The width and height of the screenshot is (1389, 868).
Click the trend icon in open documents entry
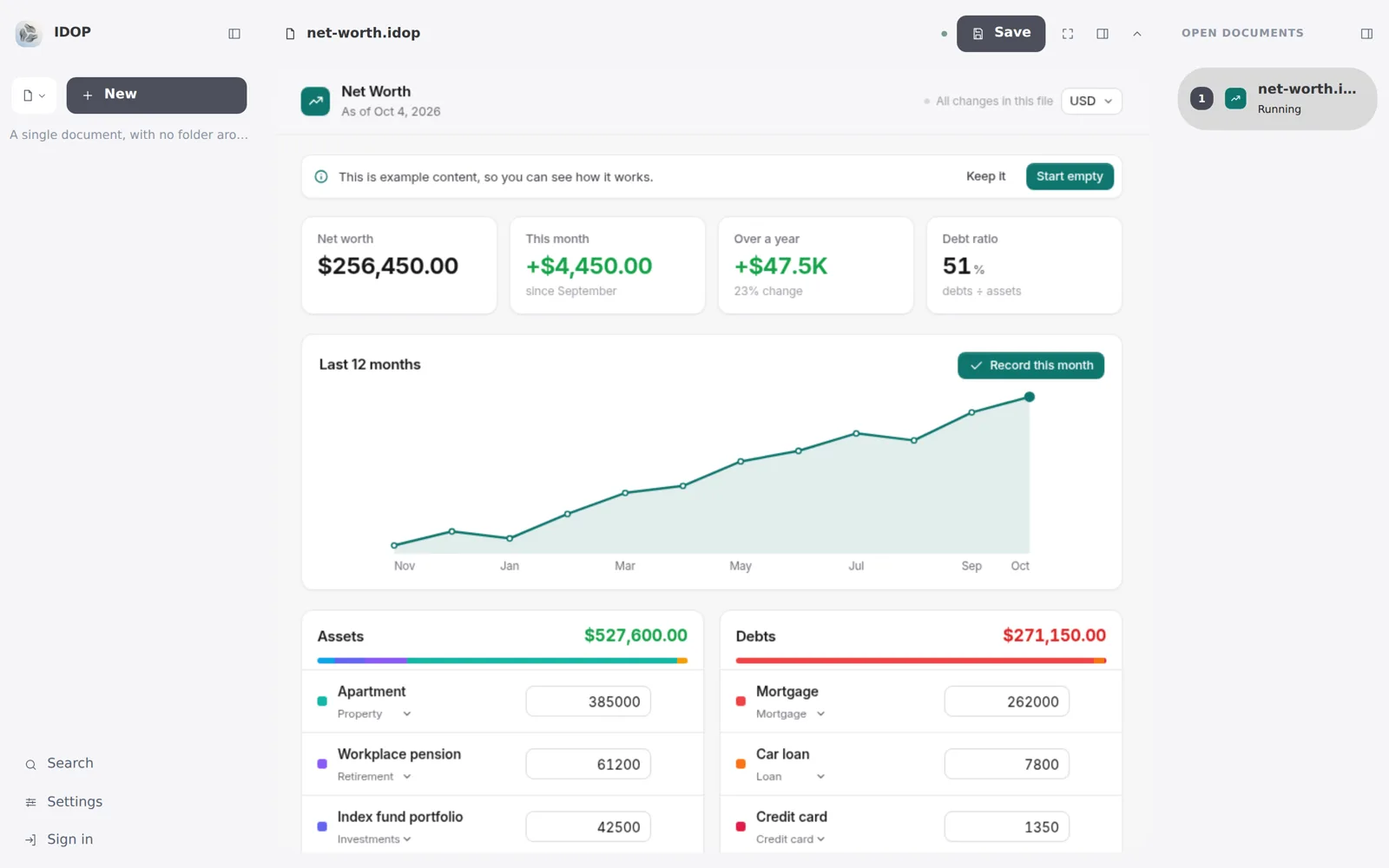coord(1235,99)
